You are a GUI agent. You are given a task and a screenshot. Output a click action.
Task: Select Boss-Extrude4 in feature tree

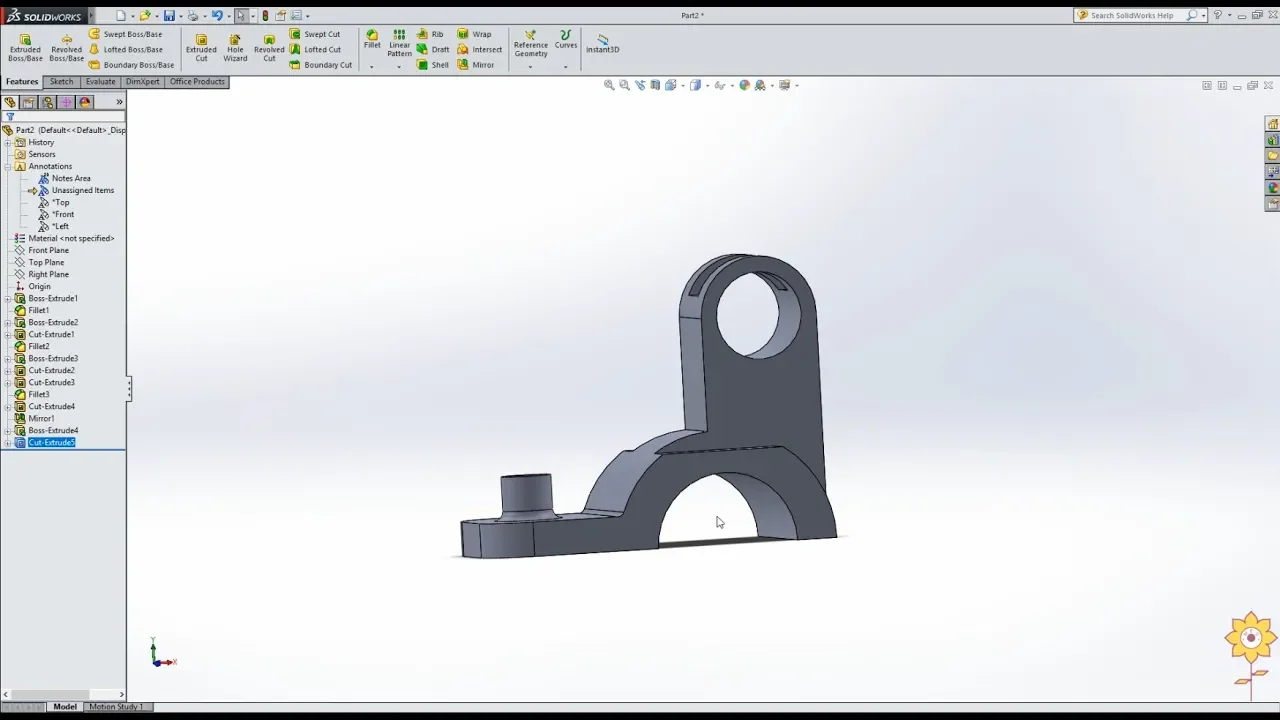click(53, 431)
